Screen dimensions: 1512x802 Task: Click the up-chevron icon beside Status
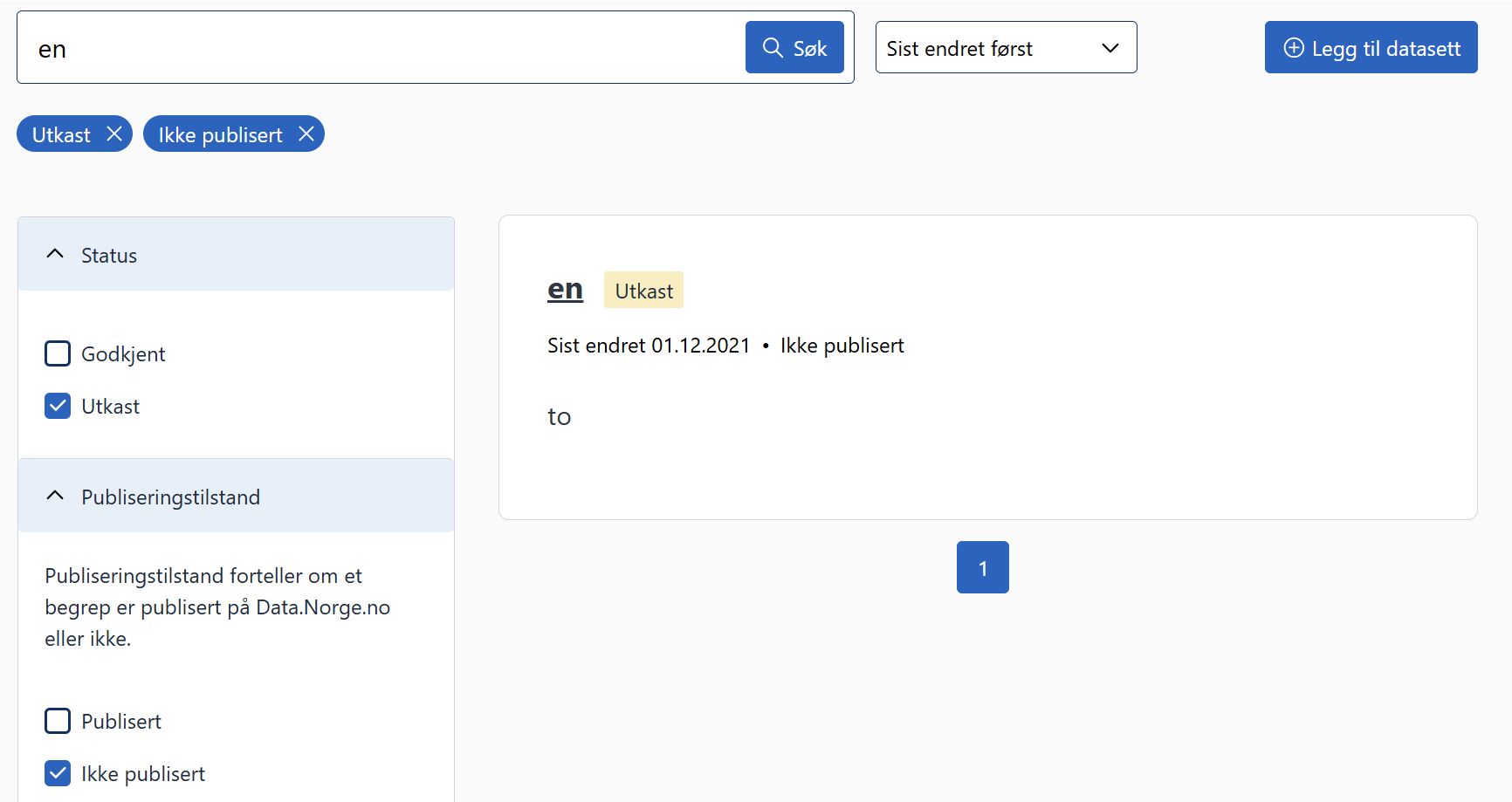coord(55,254)
